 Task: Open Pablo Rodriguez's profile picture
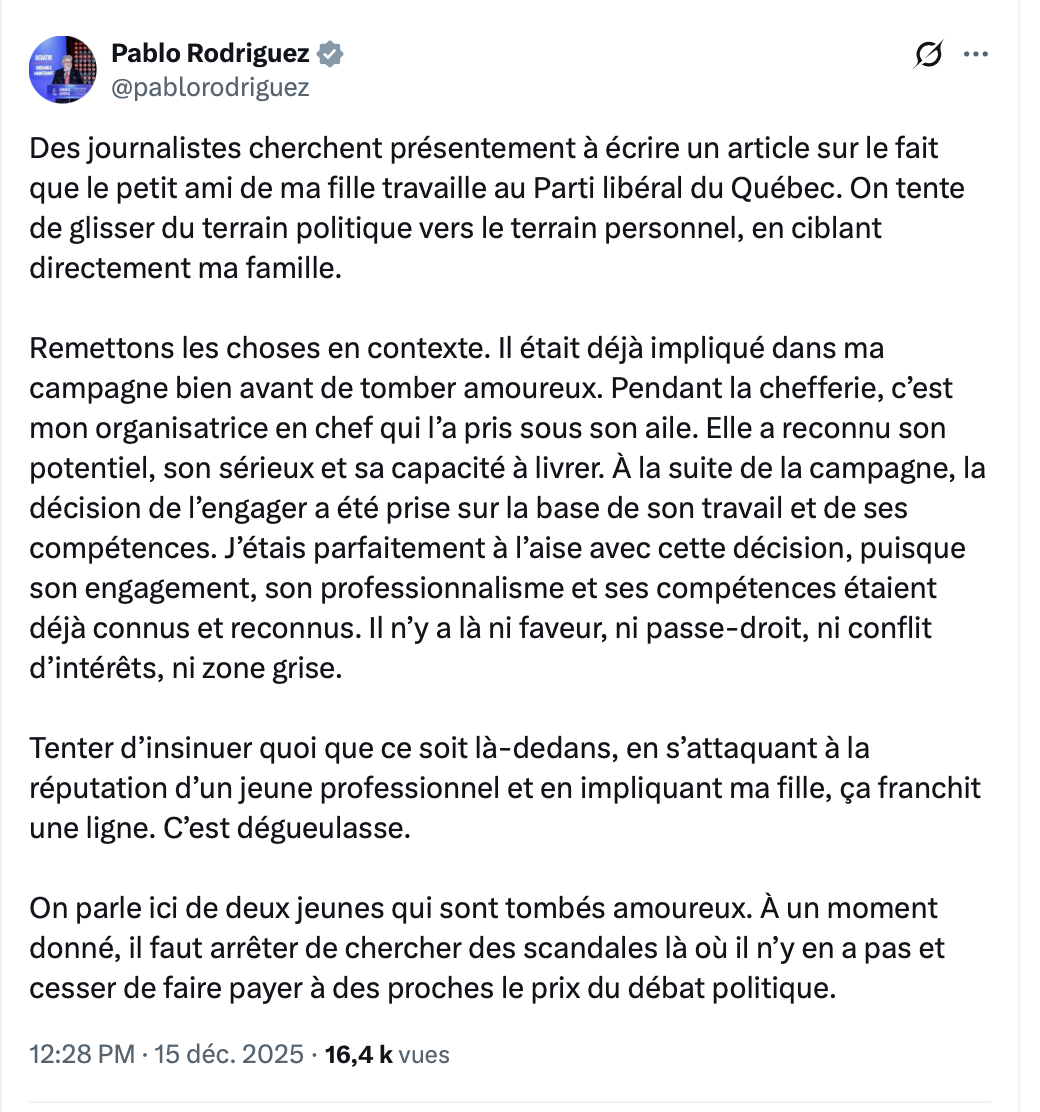pyautogui.click(x=62, y=70)
